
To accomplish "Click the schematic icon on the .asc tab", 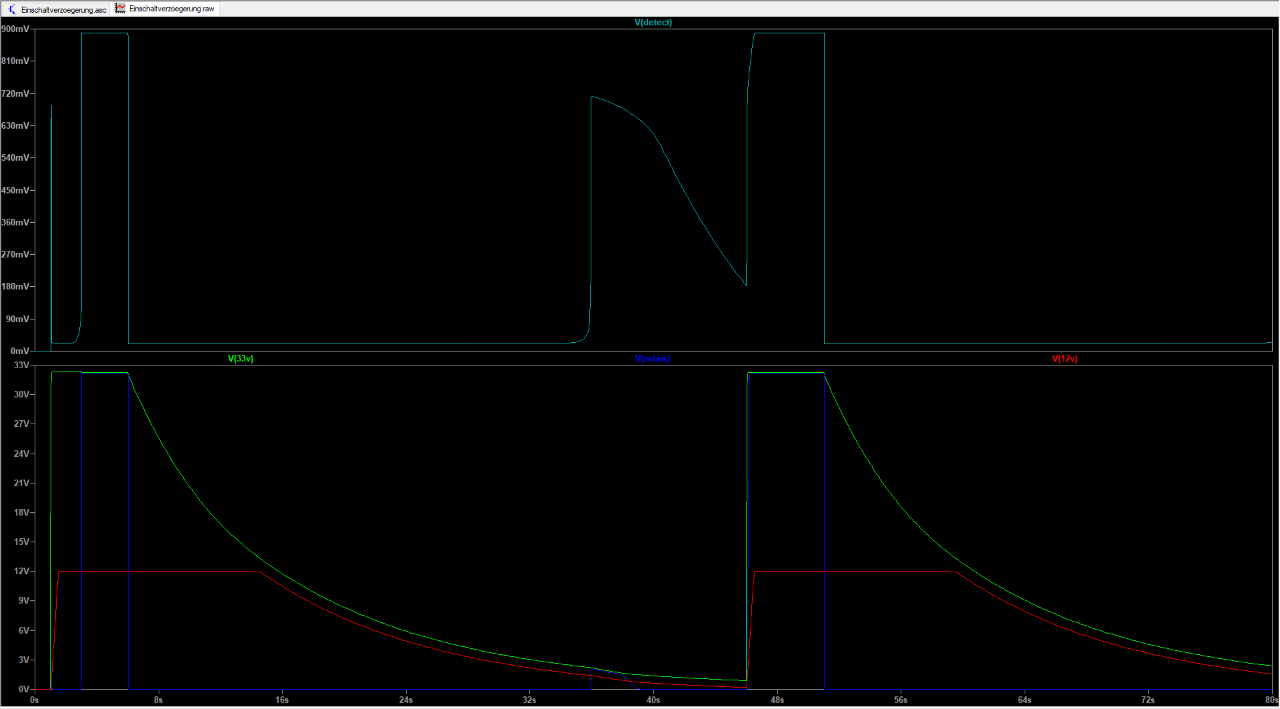I will [x=12, y=8].
